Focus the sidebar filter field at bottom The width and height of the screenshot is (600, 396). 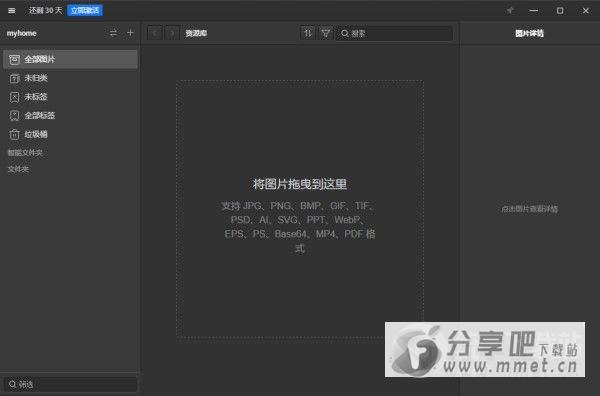tap(70, 384)
